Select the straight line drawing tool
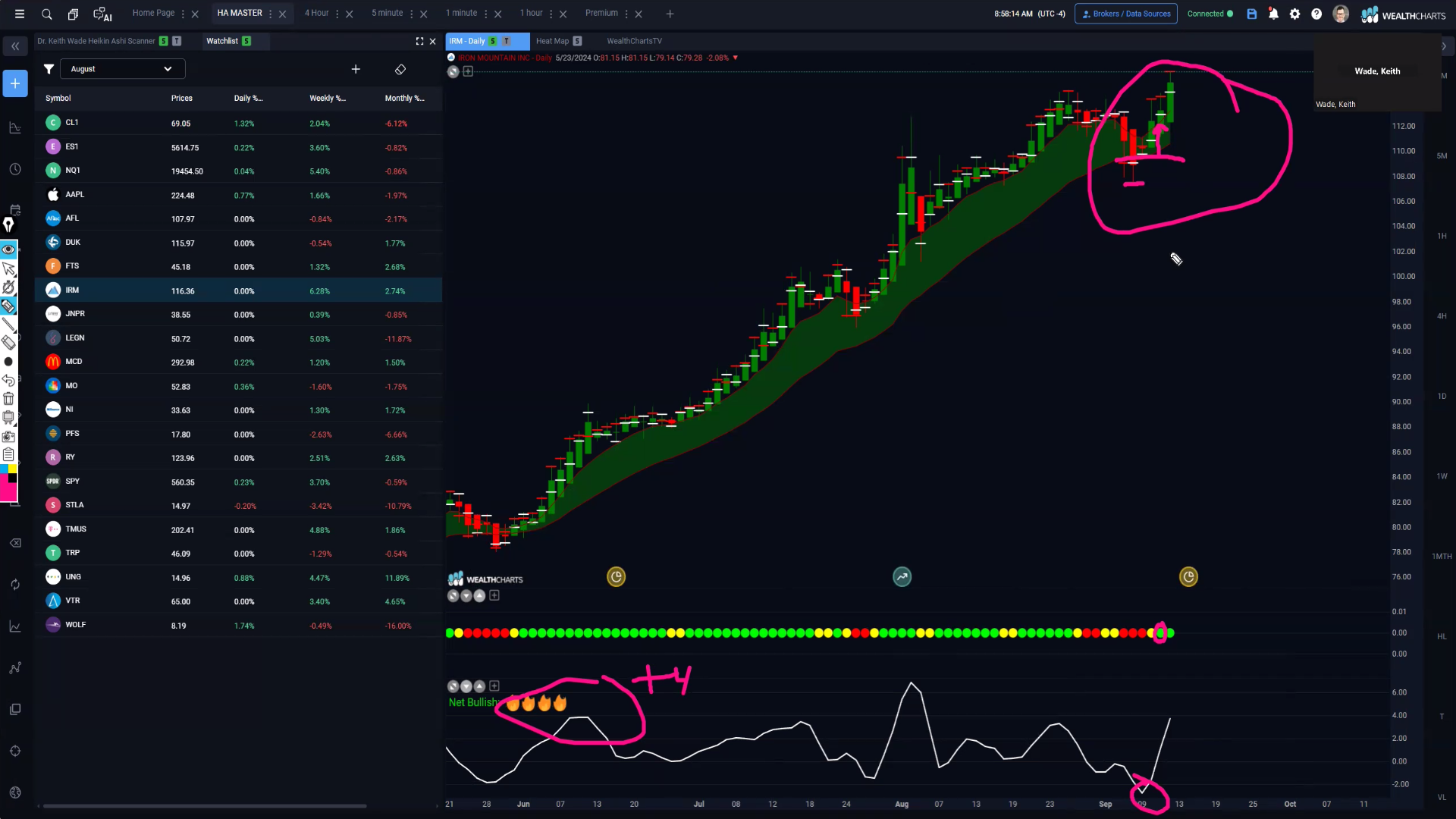 tap(9, 325)
